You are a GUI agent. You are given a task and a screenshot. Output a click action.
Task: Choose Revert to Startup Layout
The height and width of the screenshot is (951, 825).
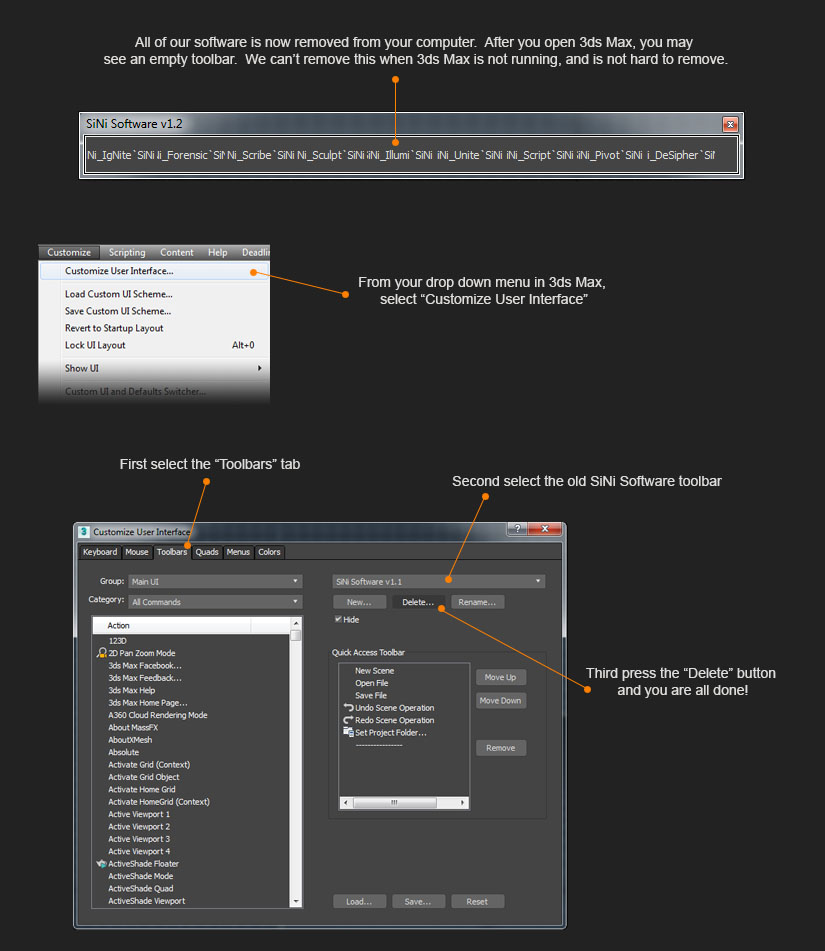point(114,328)
